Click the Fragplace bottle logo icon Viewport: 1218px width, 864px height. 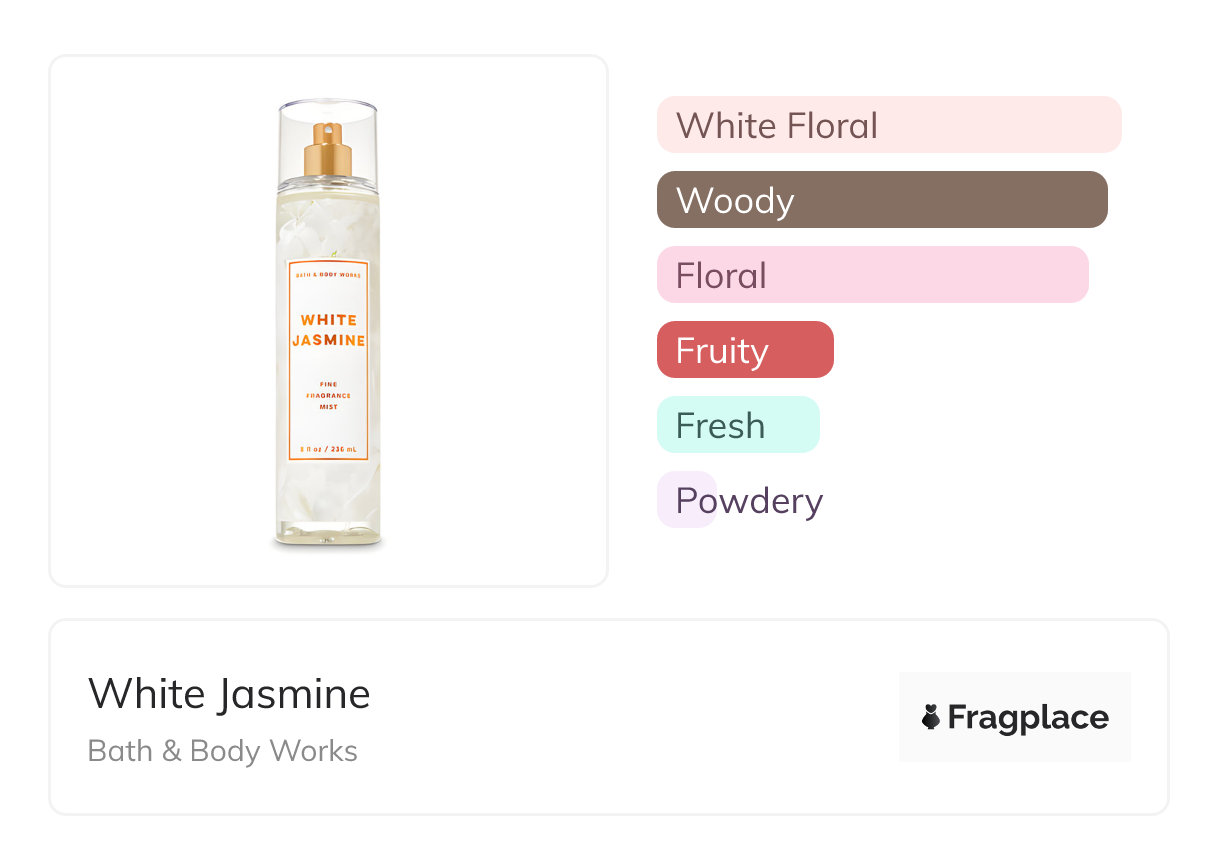coord(931,717)
